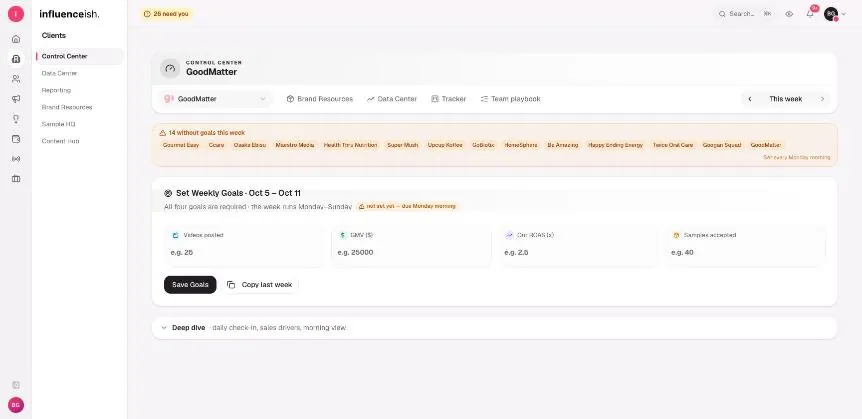
Task: Focus the Videos posted input field
Action: 244,252
